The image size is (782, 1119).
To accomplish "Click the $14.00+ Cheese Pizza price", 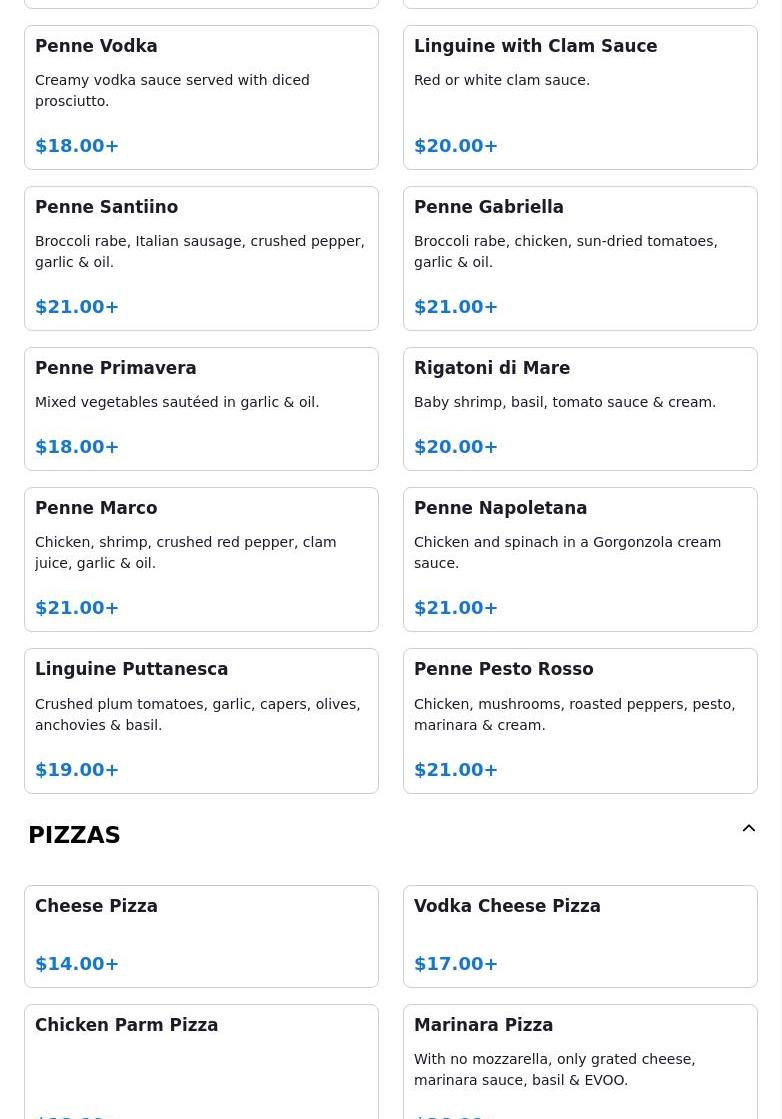I will [77, 964].
